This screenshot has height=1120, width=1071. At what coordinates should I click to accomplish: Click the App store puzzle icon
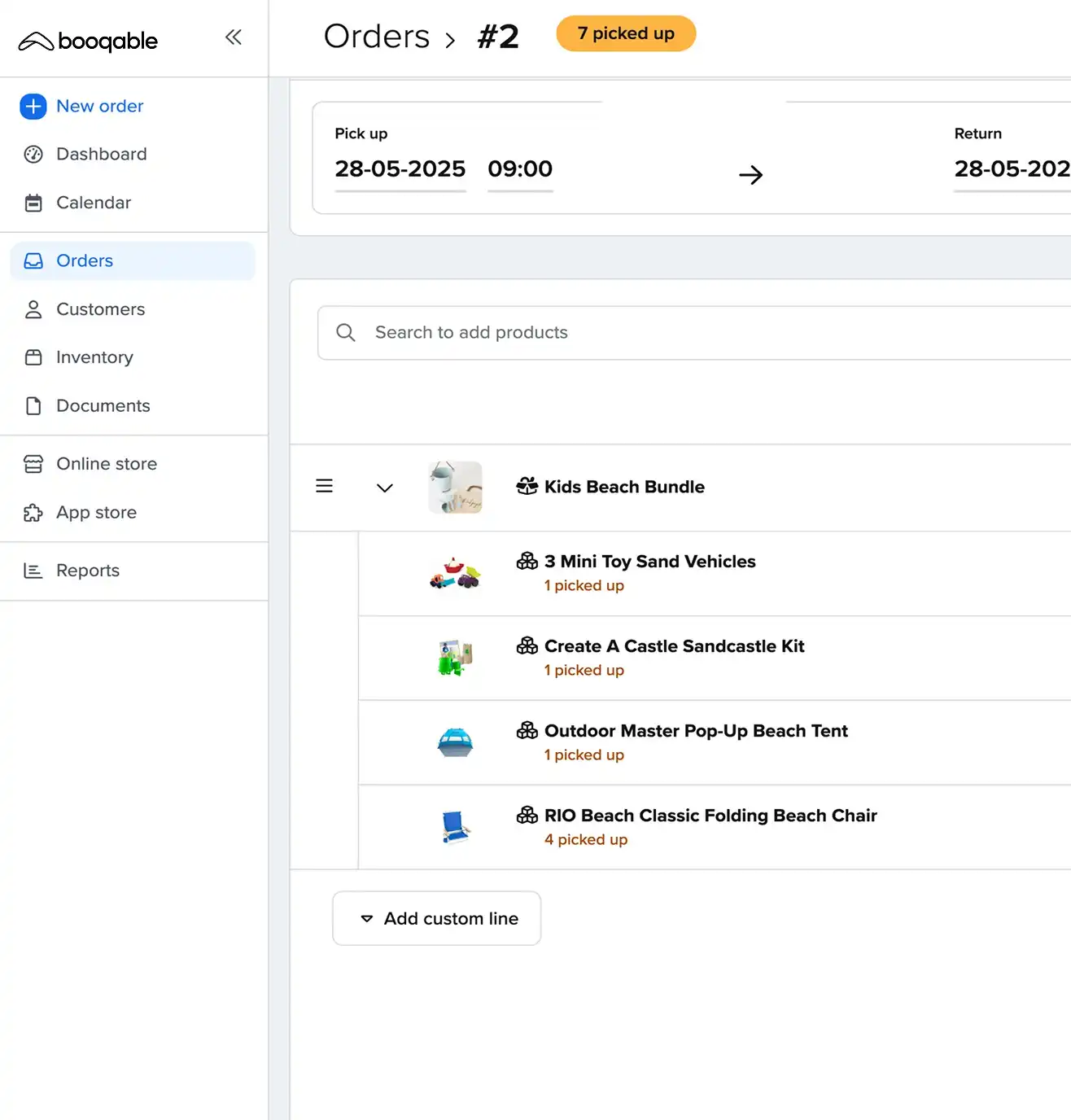click(33, 513)
